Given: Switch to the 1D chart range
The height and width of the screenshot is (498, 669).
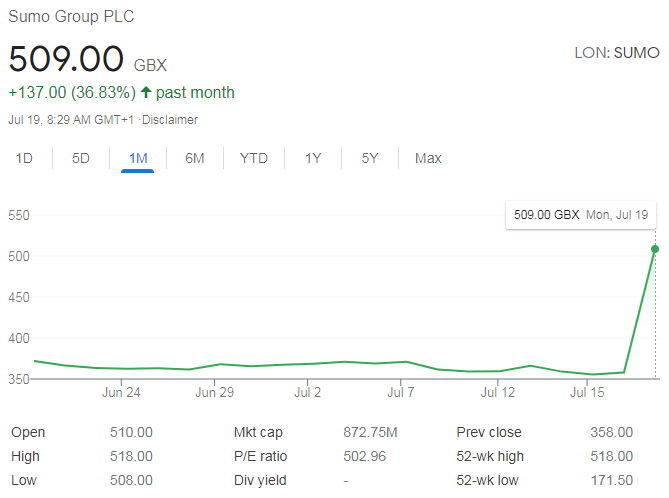Looking at the screenshot, I should coord(24,158).
